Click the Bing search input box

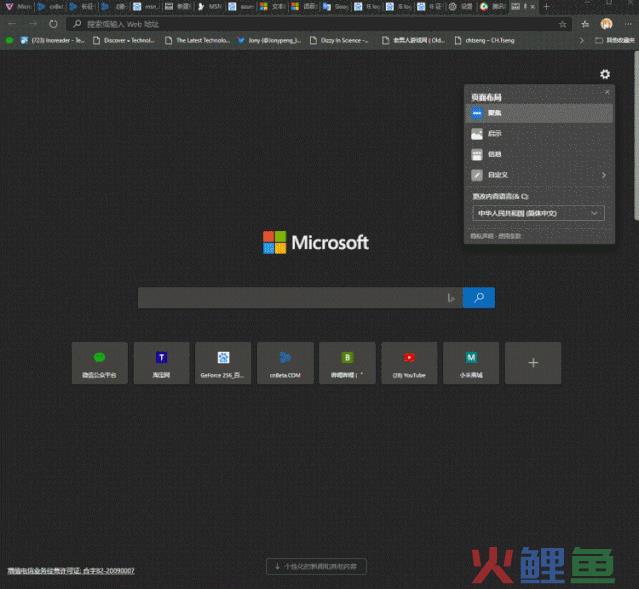(290, 297)
